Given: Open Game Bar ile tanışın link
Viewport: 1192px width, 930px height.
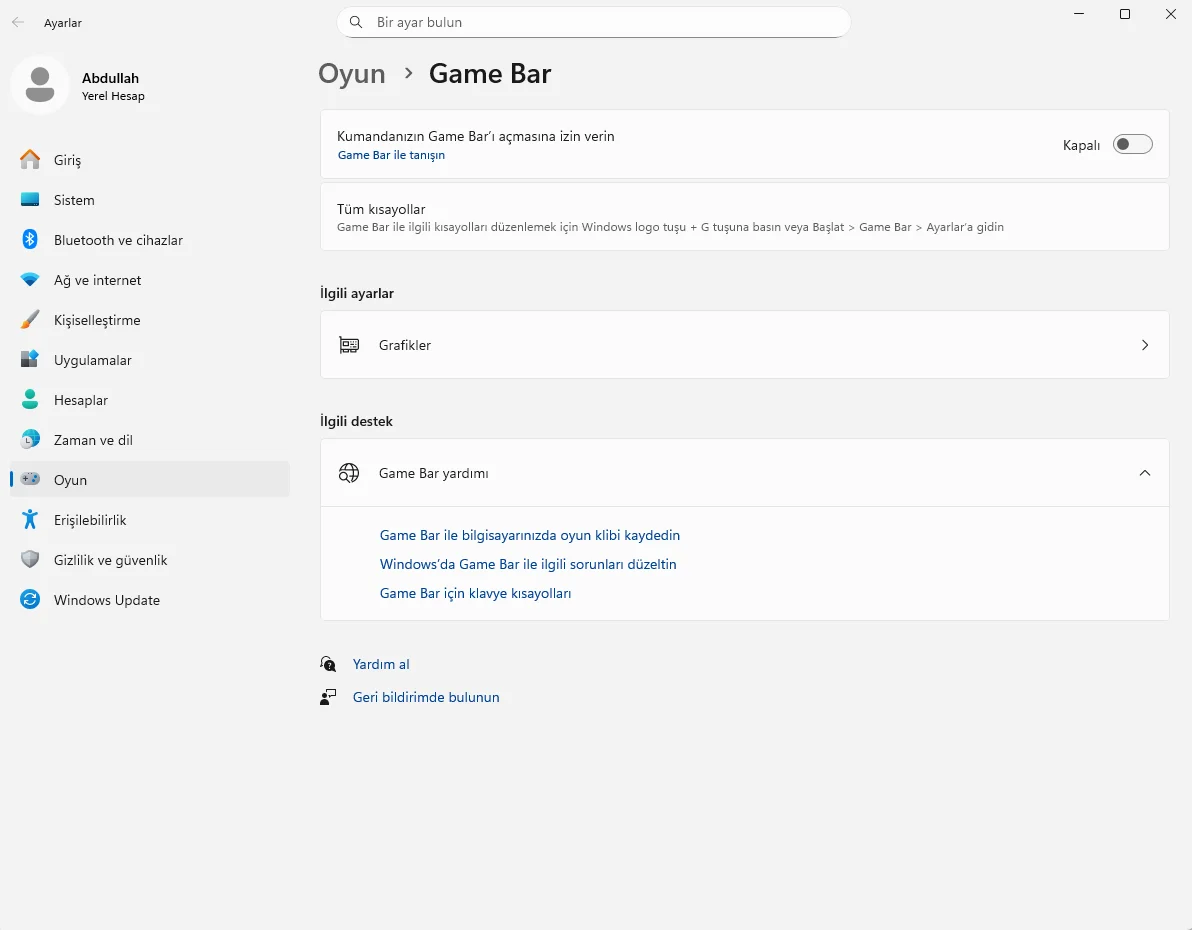Looking at the screenshot, I should pos(392,155).
